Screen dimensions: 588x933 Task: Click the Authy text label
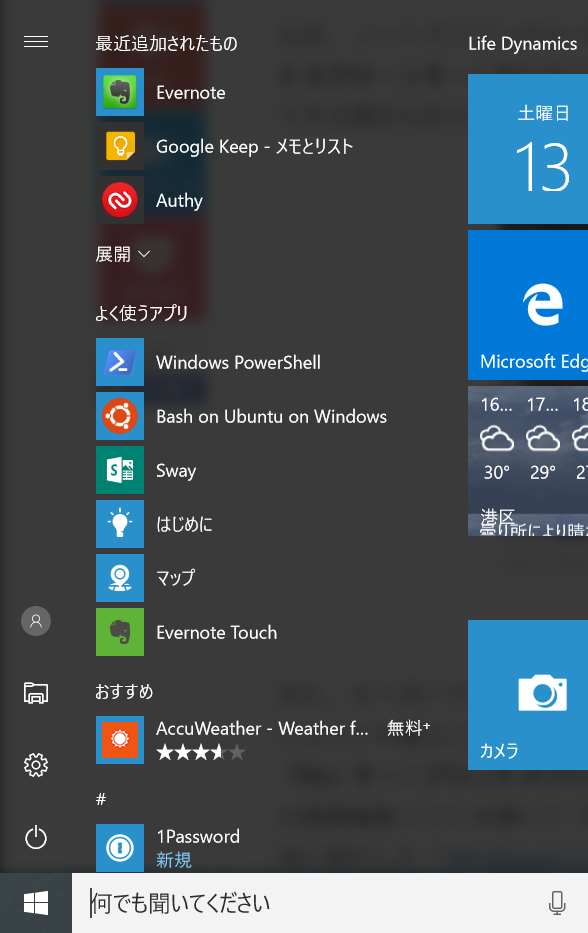(179, 201)
